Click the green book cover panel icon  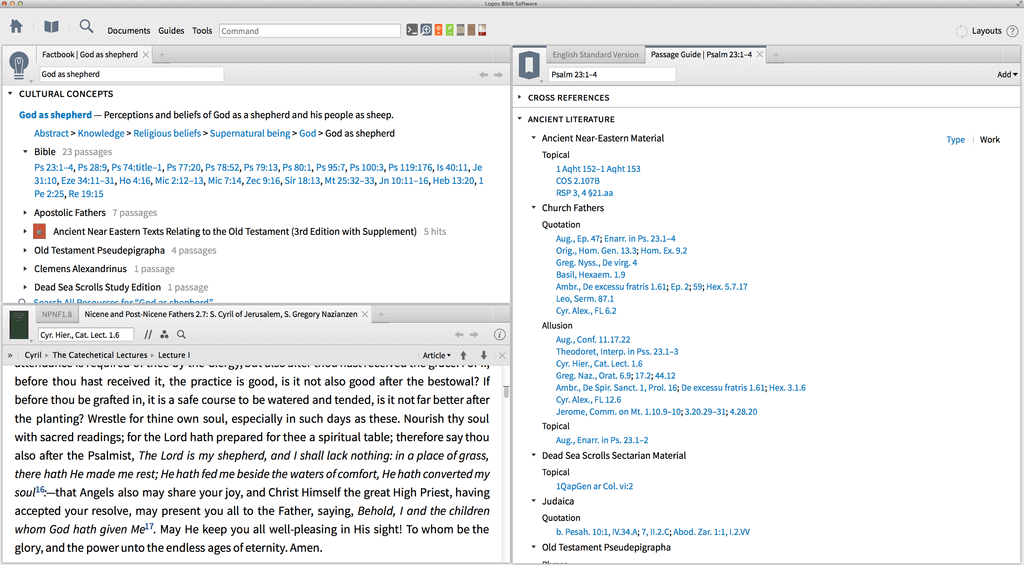click(19, 325)
